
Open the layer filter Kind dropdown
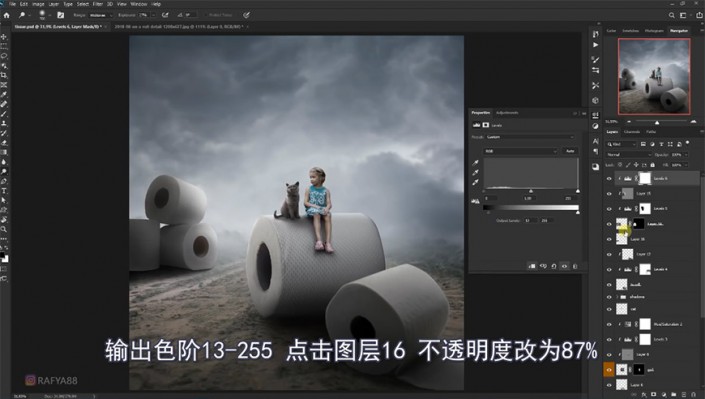621,144
